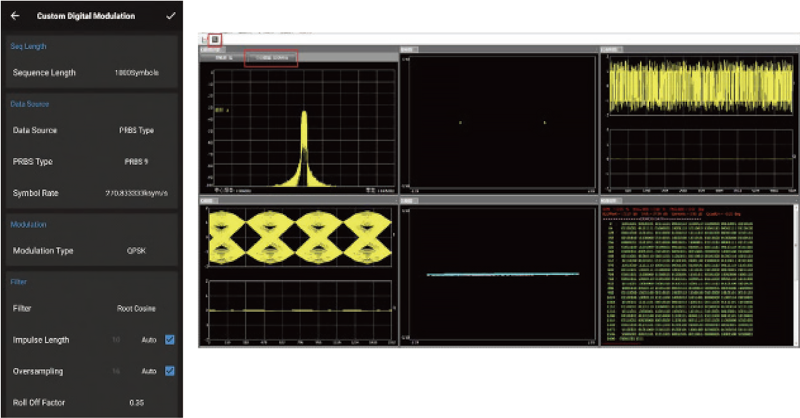
Task: Set the Roll Off Factor 0.35 value
Action: 137,402
